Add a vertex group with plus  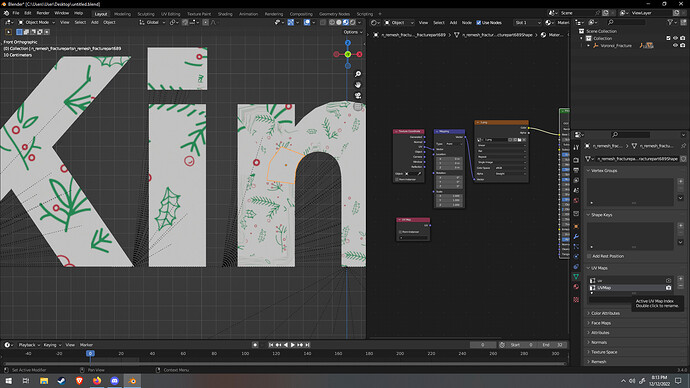(680, 181)
